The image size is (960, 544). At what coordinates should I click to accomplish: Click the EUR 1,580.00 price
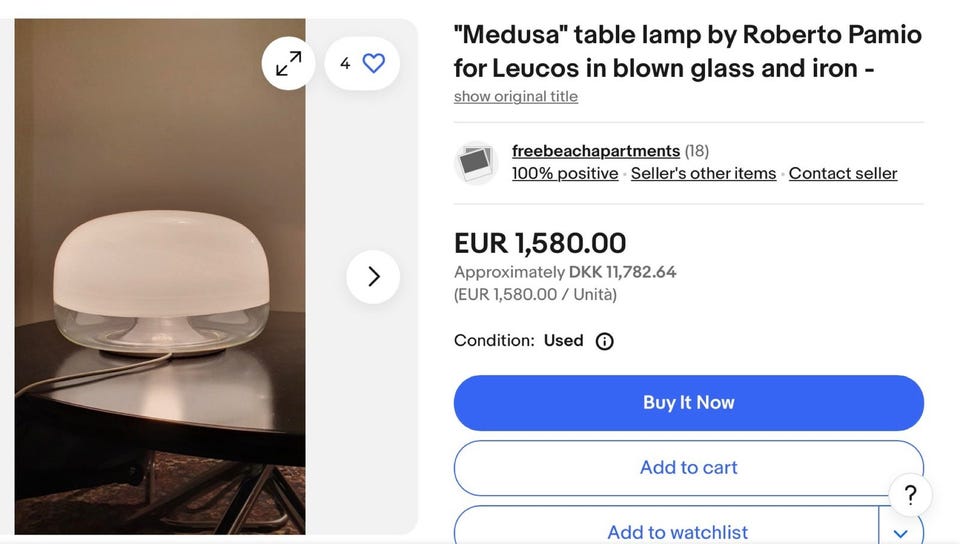pos(540,243)
